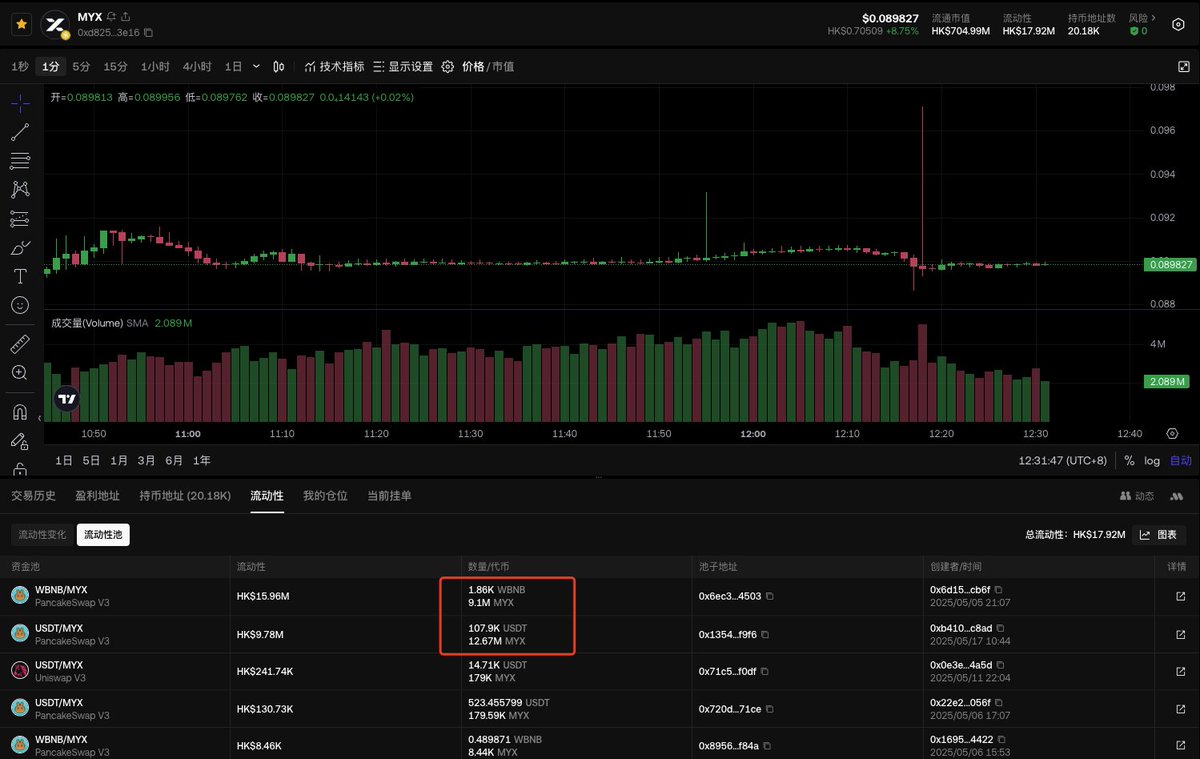Open the 流动性 tab

[x=267, y=496]
